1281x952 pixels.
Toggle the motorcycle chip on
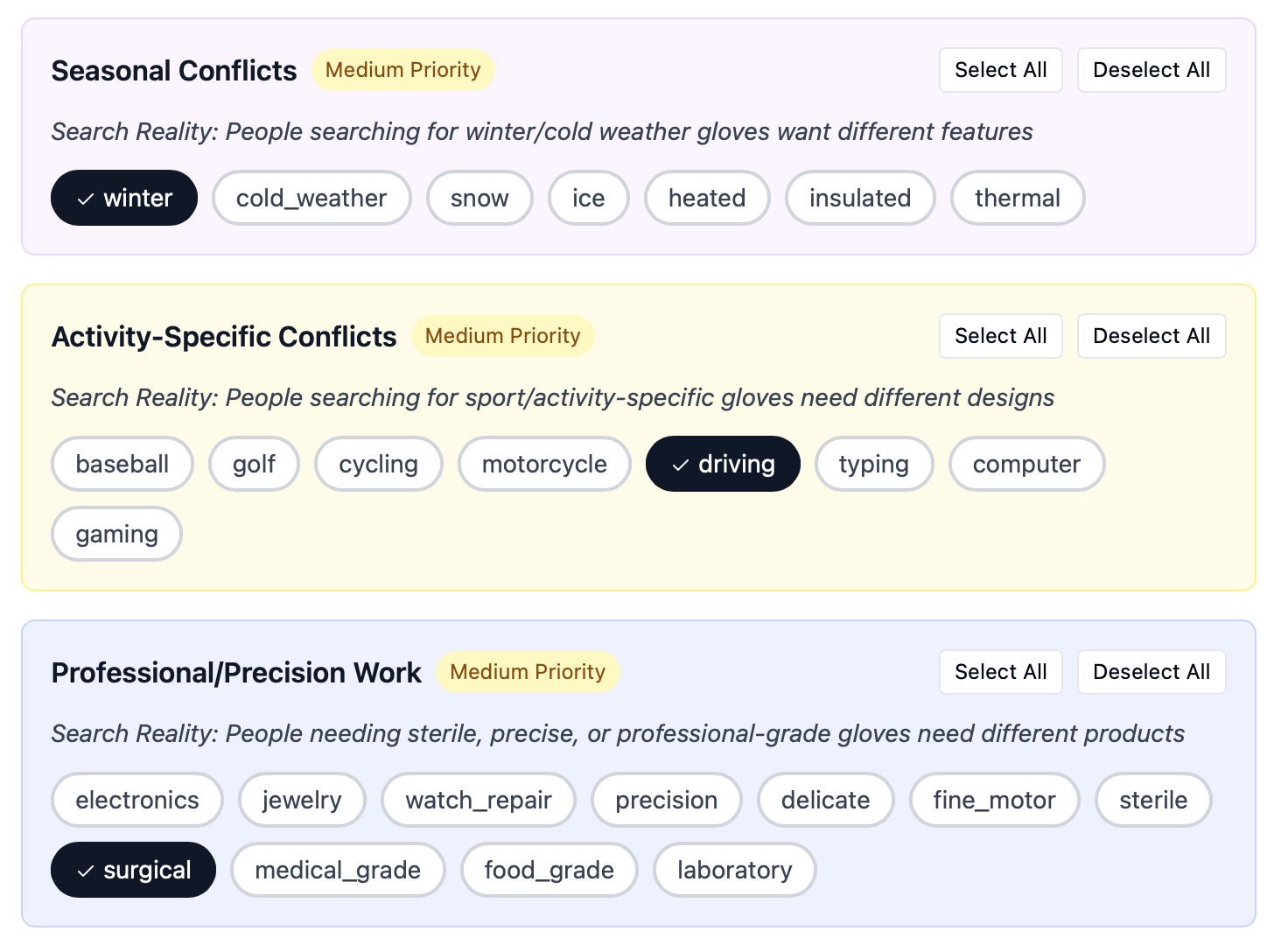coord(544,464)
